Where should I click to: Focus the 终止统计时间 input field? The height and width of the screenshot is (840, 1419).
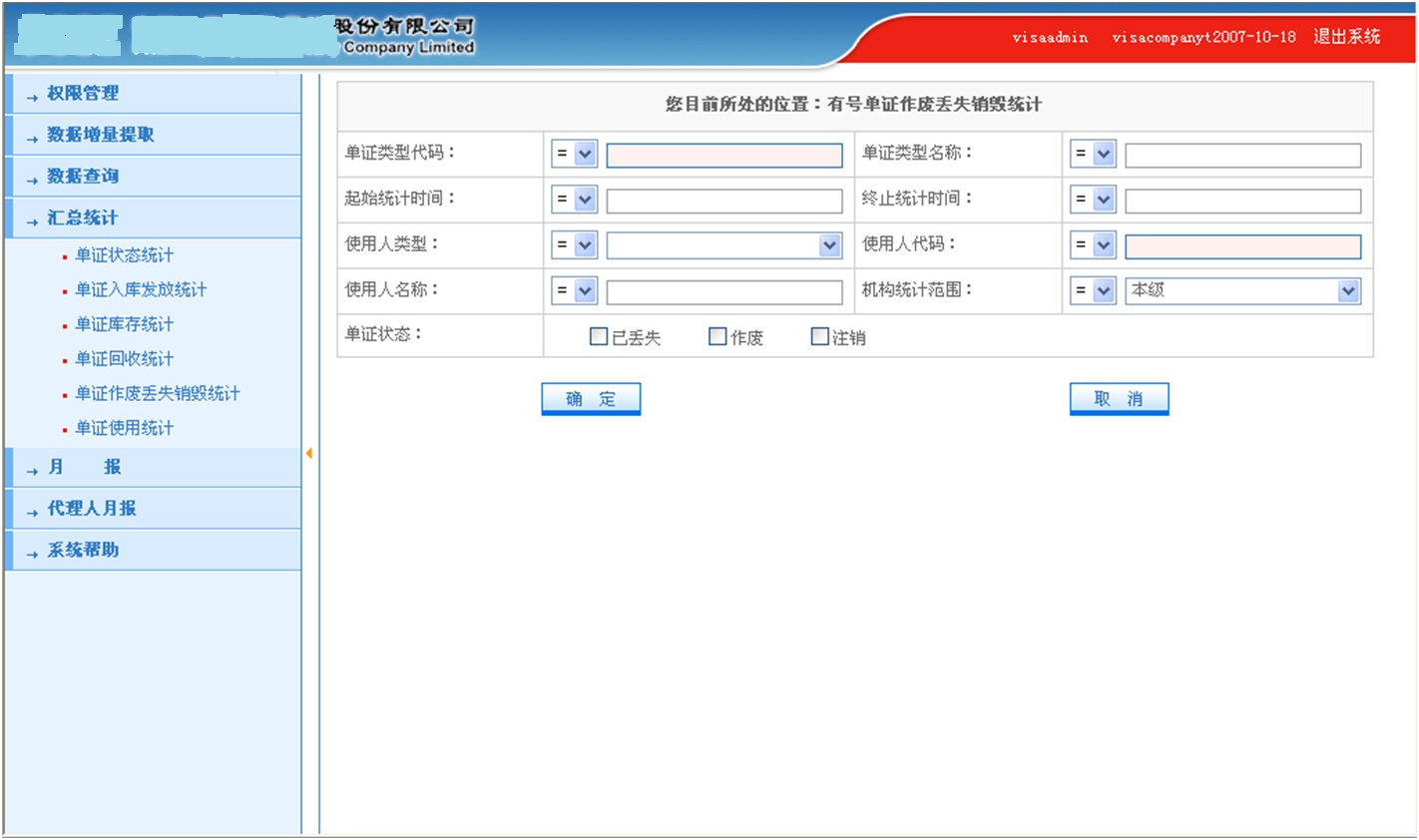(x=1243, y=201)
